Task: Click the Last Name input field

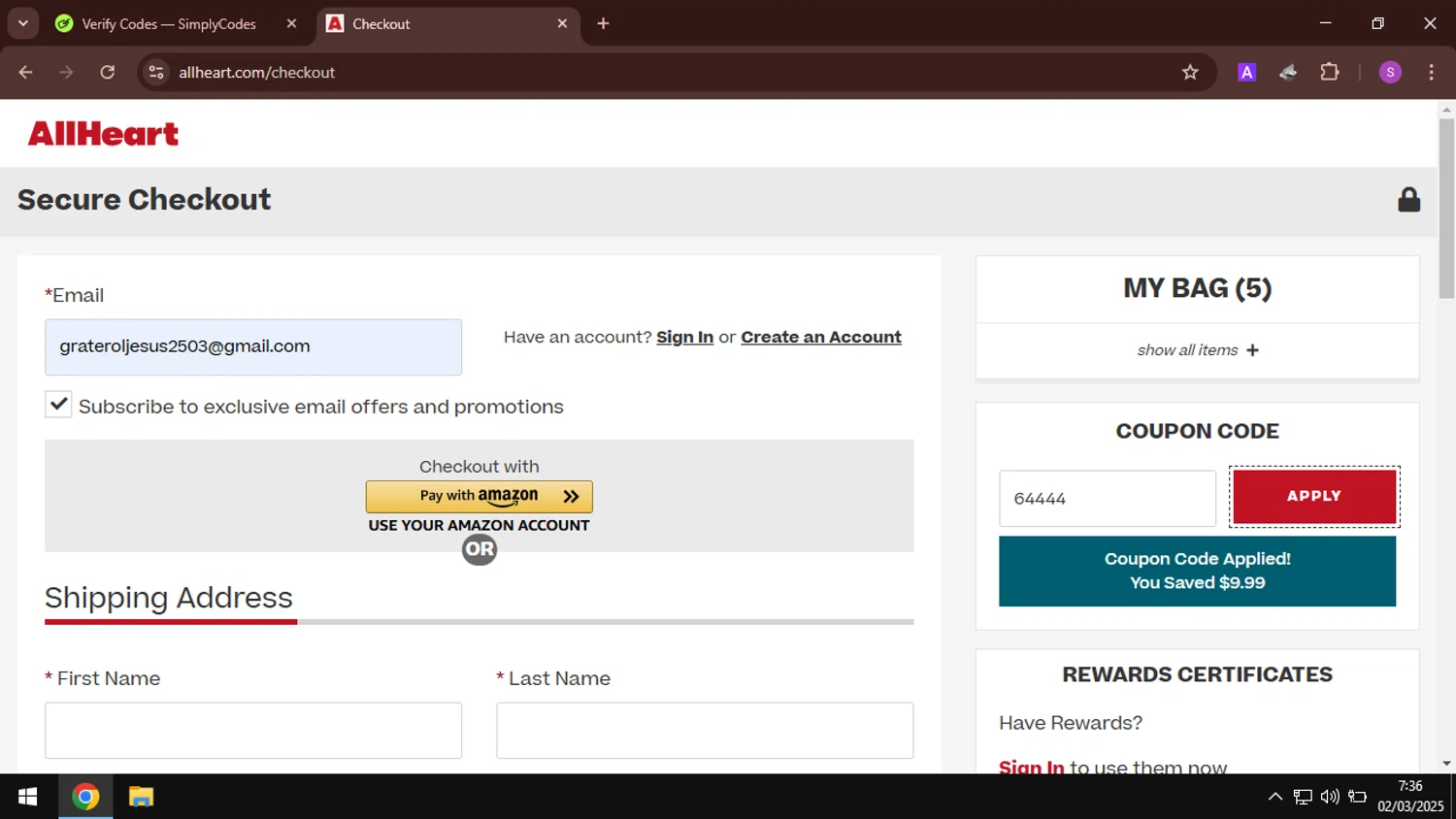Action: pos(705,731)
